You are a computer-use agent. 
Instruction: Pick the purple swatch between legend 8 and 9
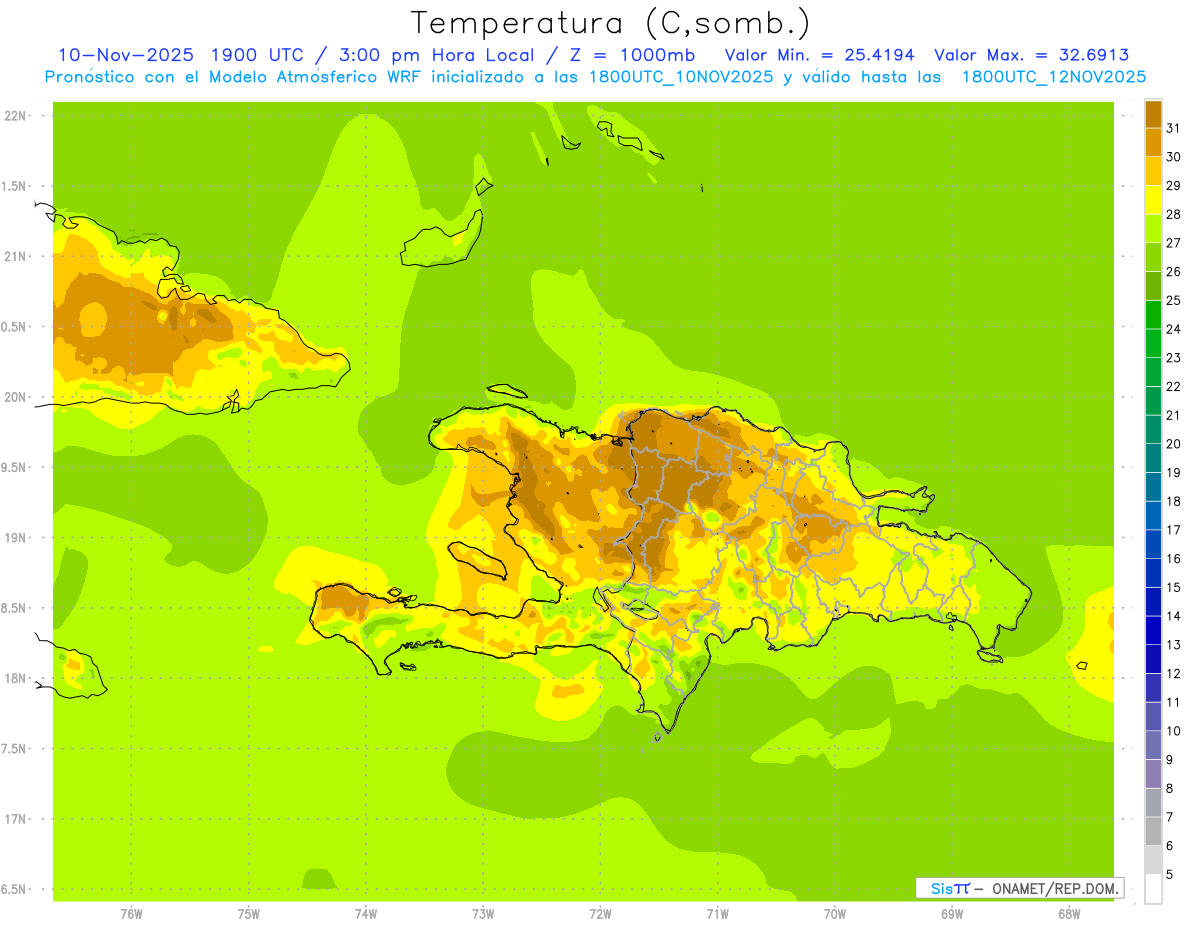click(1153, 773)
